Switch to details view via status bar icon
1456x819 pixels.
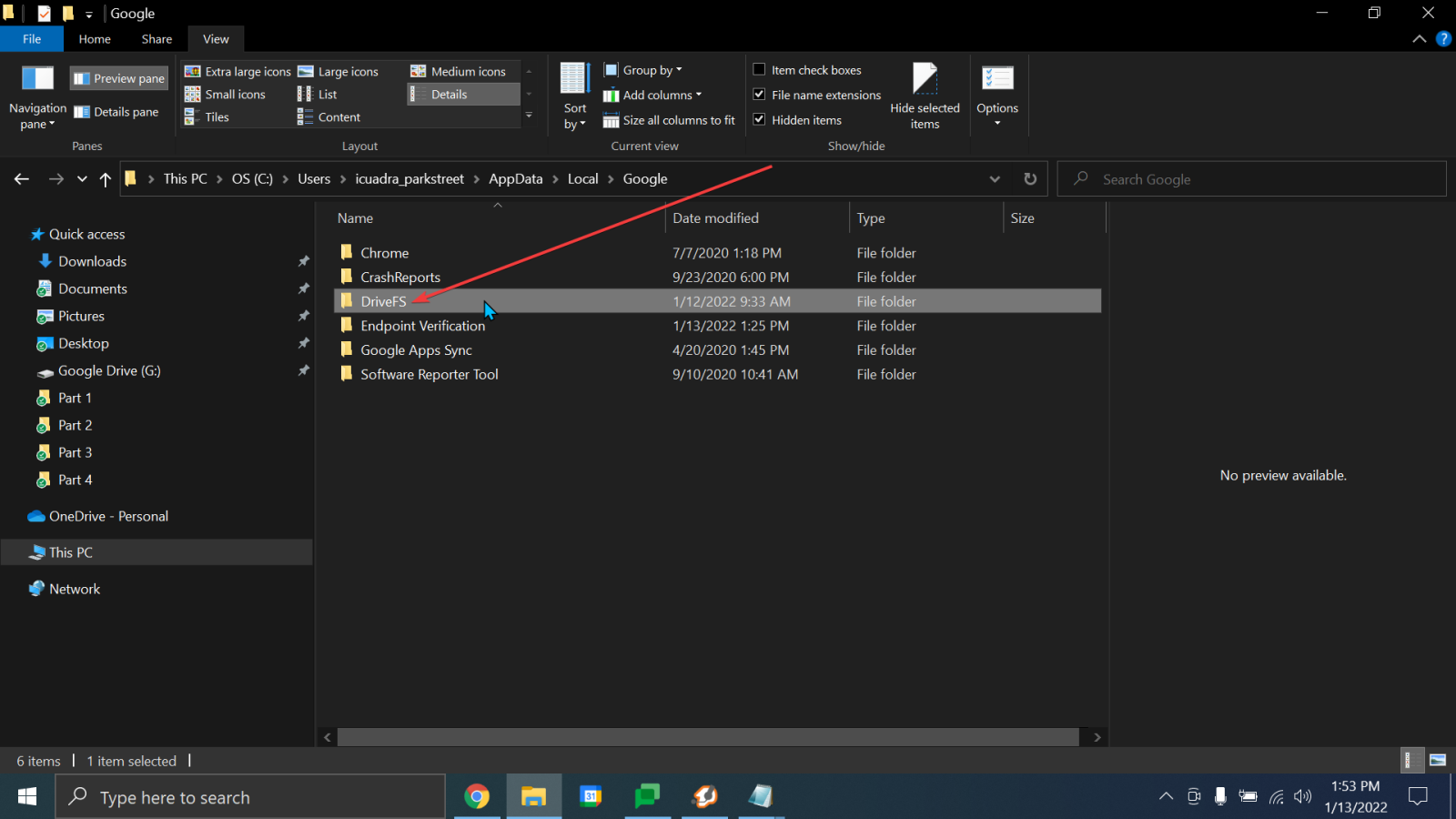coord(1410,761)
